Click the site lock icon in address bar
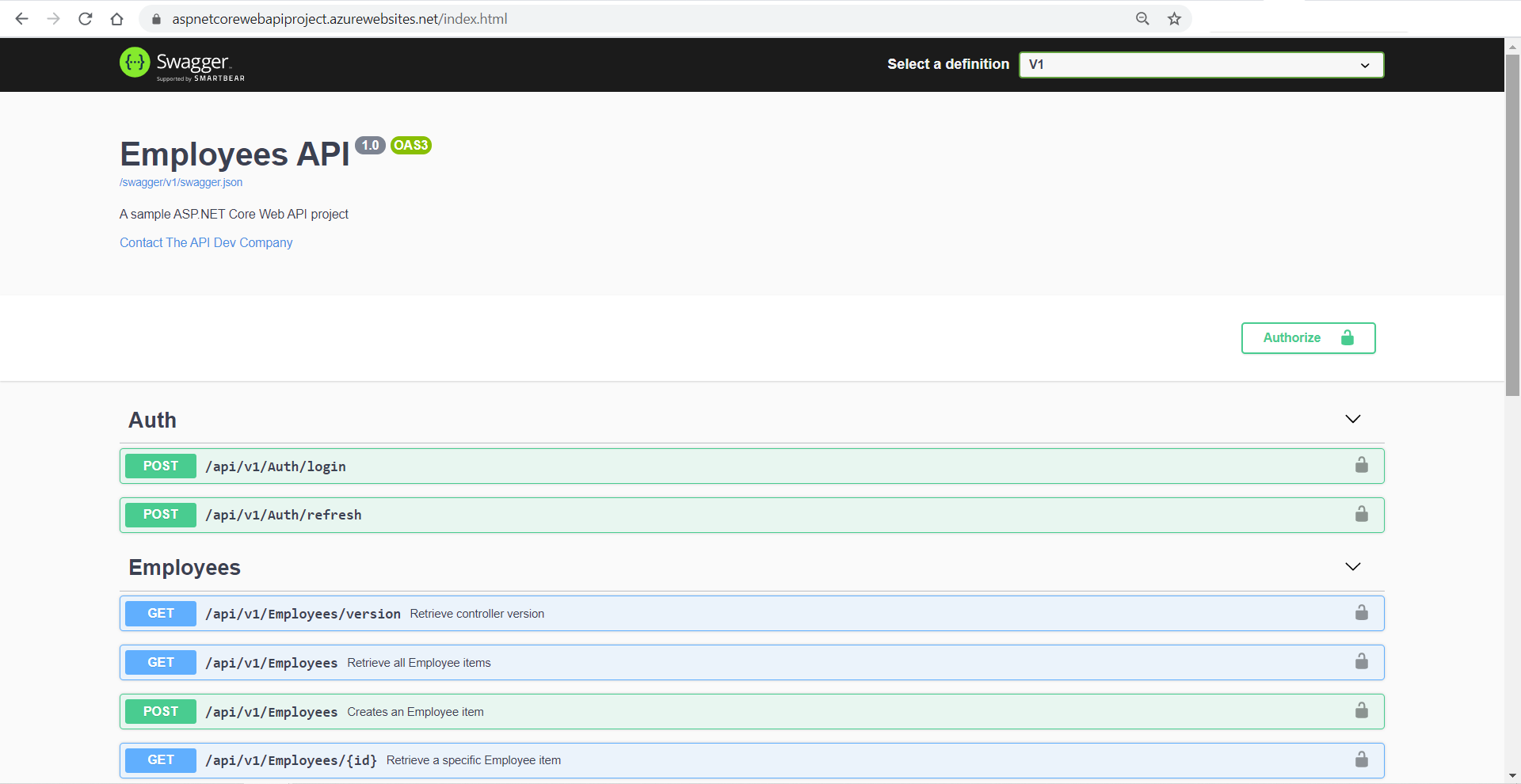This screenshot has height=784, width=1521. click(156, 19)
